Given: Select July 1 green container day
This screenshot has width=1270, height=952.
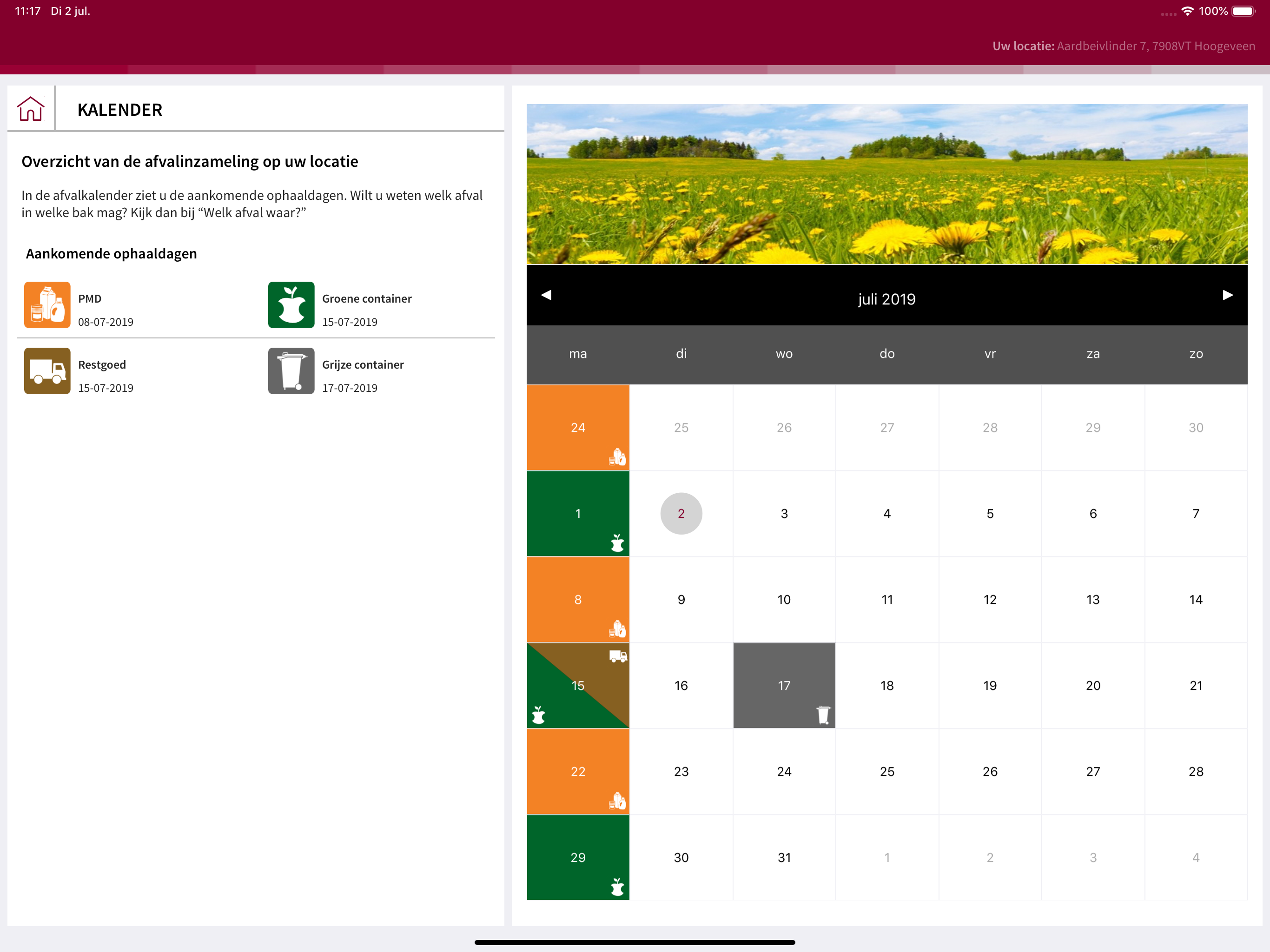Looking at the screenshot, I should click(577, 513).
